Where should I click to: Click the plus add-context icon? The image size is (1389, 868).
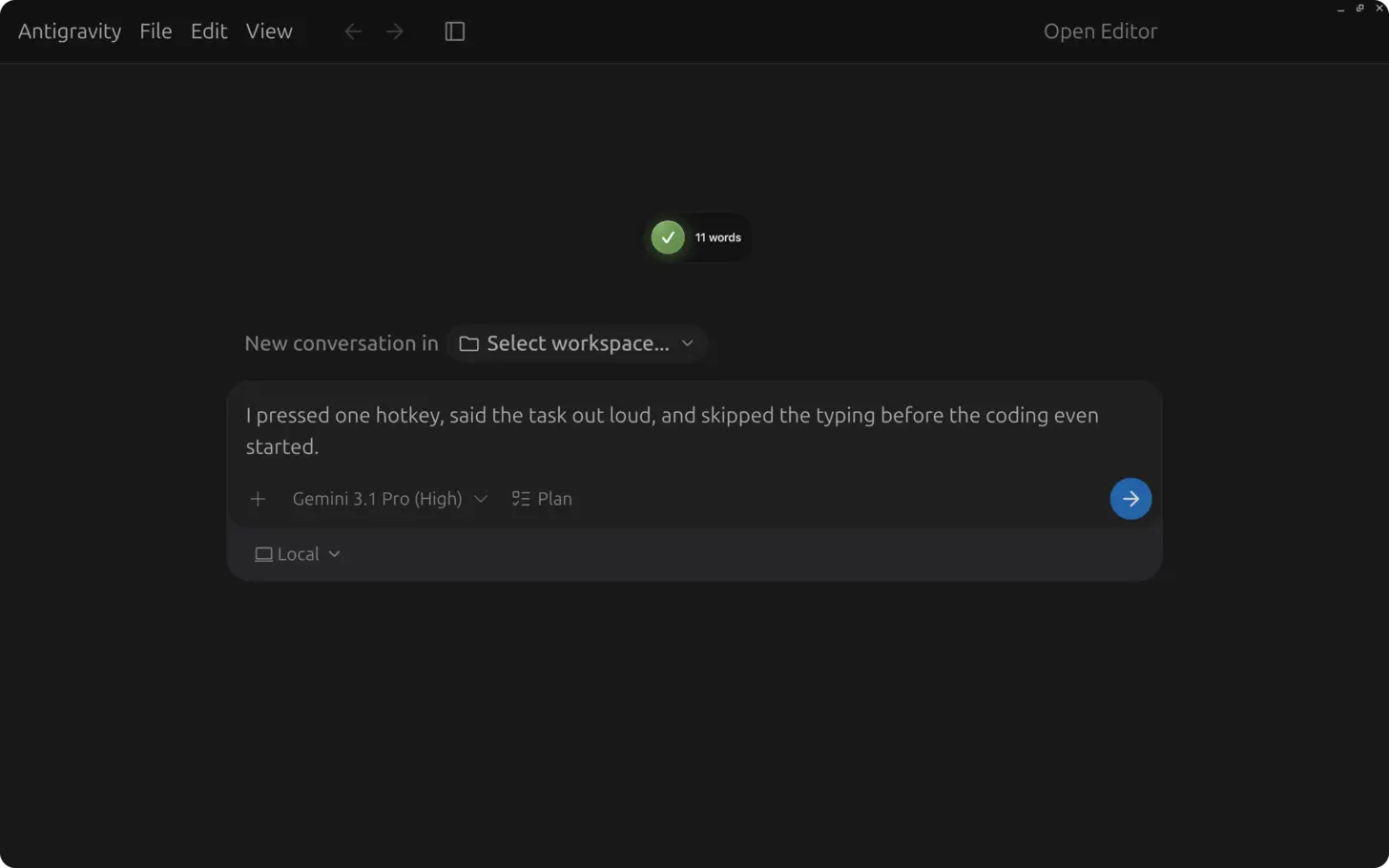pos(258,499)
